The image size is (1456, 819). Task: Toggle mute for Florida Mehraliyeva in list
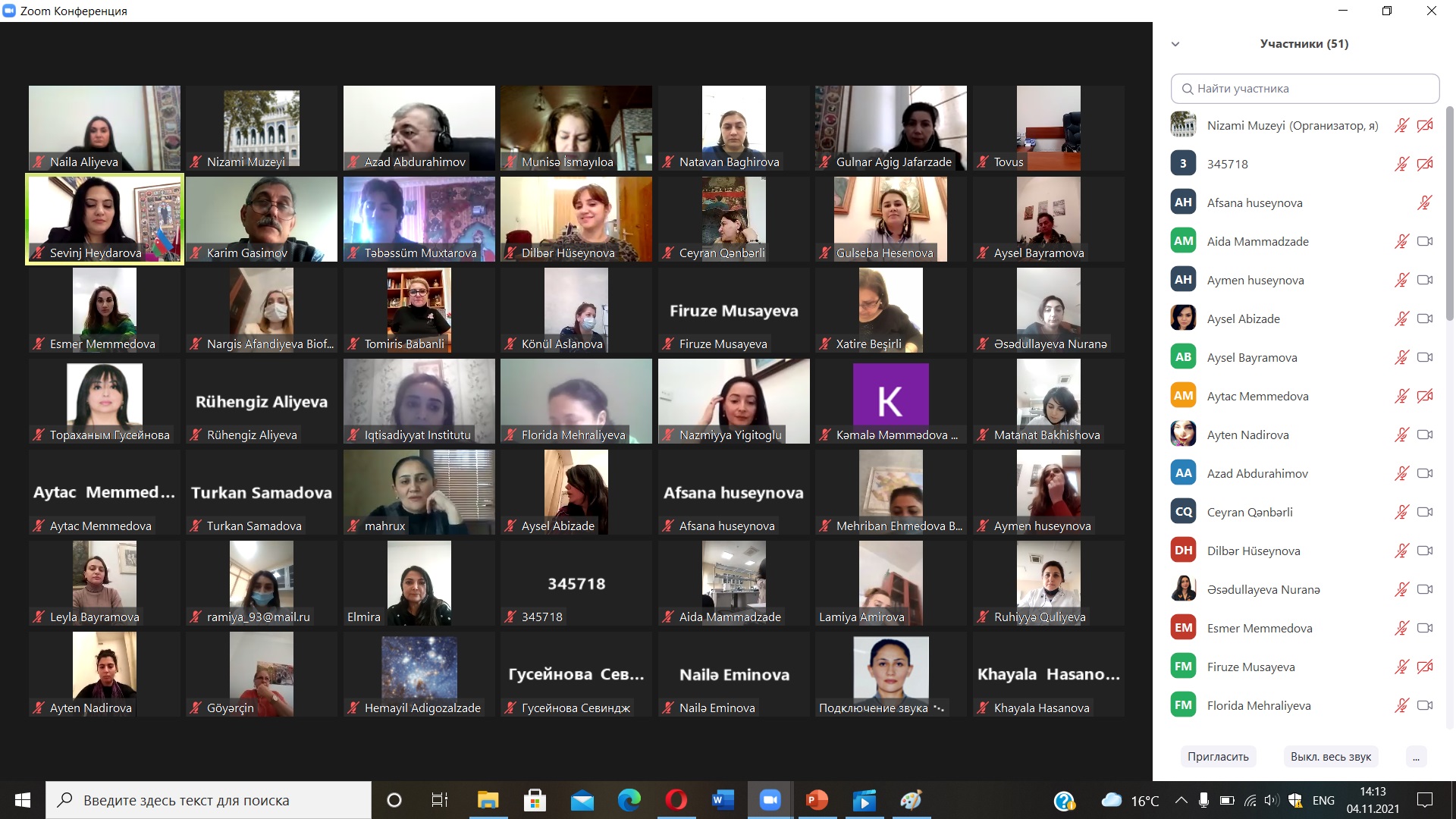tap(1401, 705)
